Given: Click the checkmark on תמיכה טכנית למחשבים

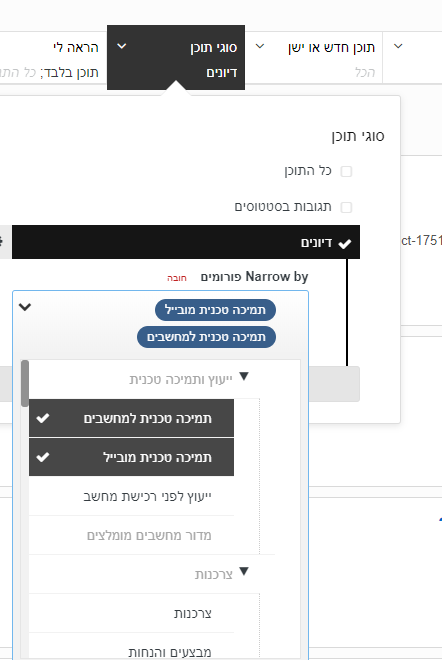Looking at the screenshot, I should pyautogui.click(x=43, y=418).
